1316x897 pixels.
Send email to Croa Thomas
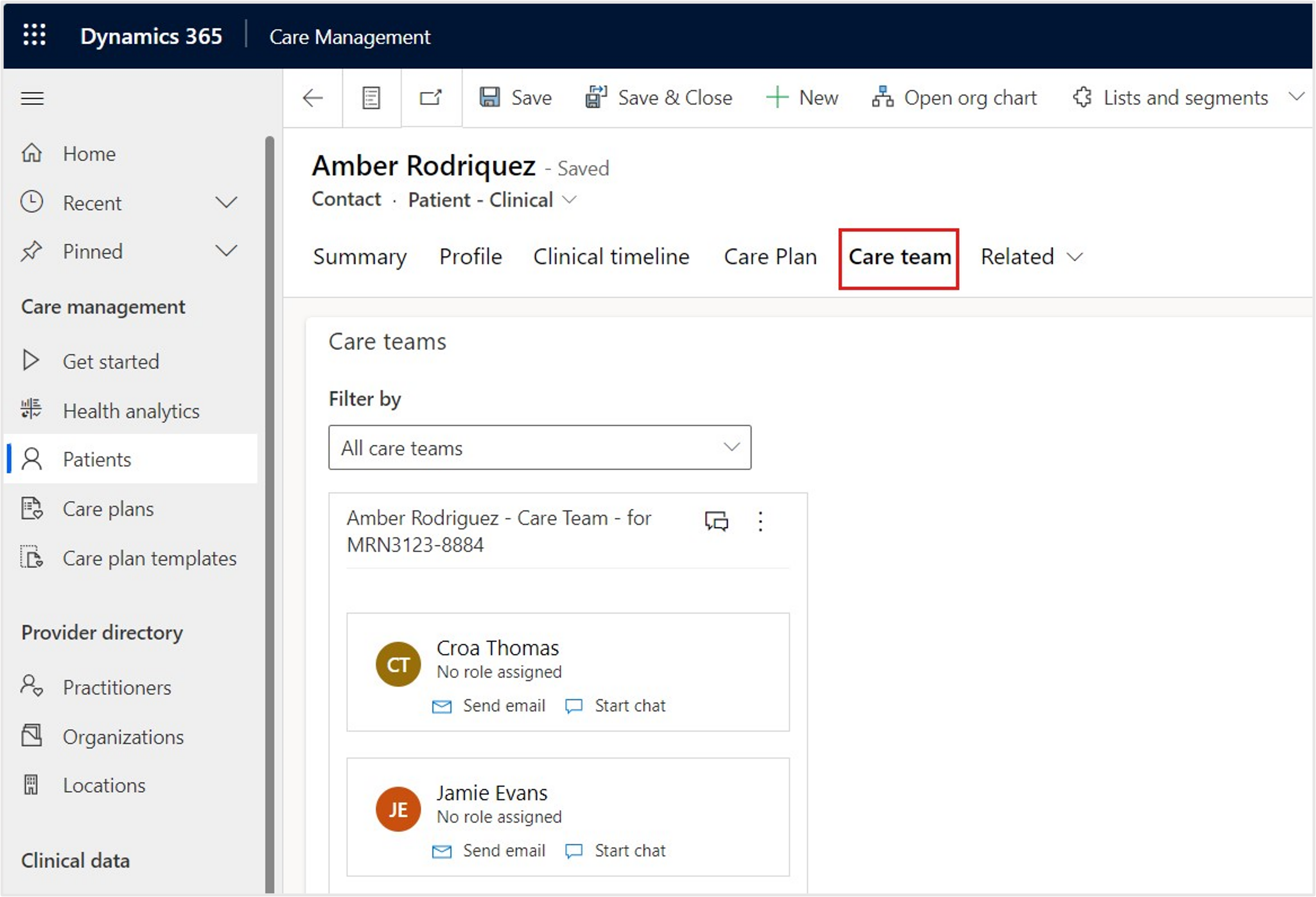pos(488,705)
